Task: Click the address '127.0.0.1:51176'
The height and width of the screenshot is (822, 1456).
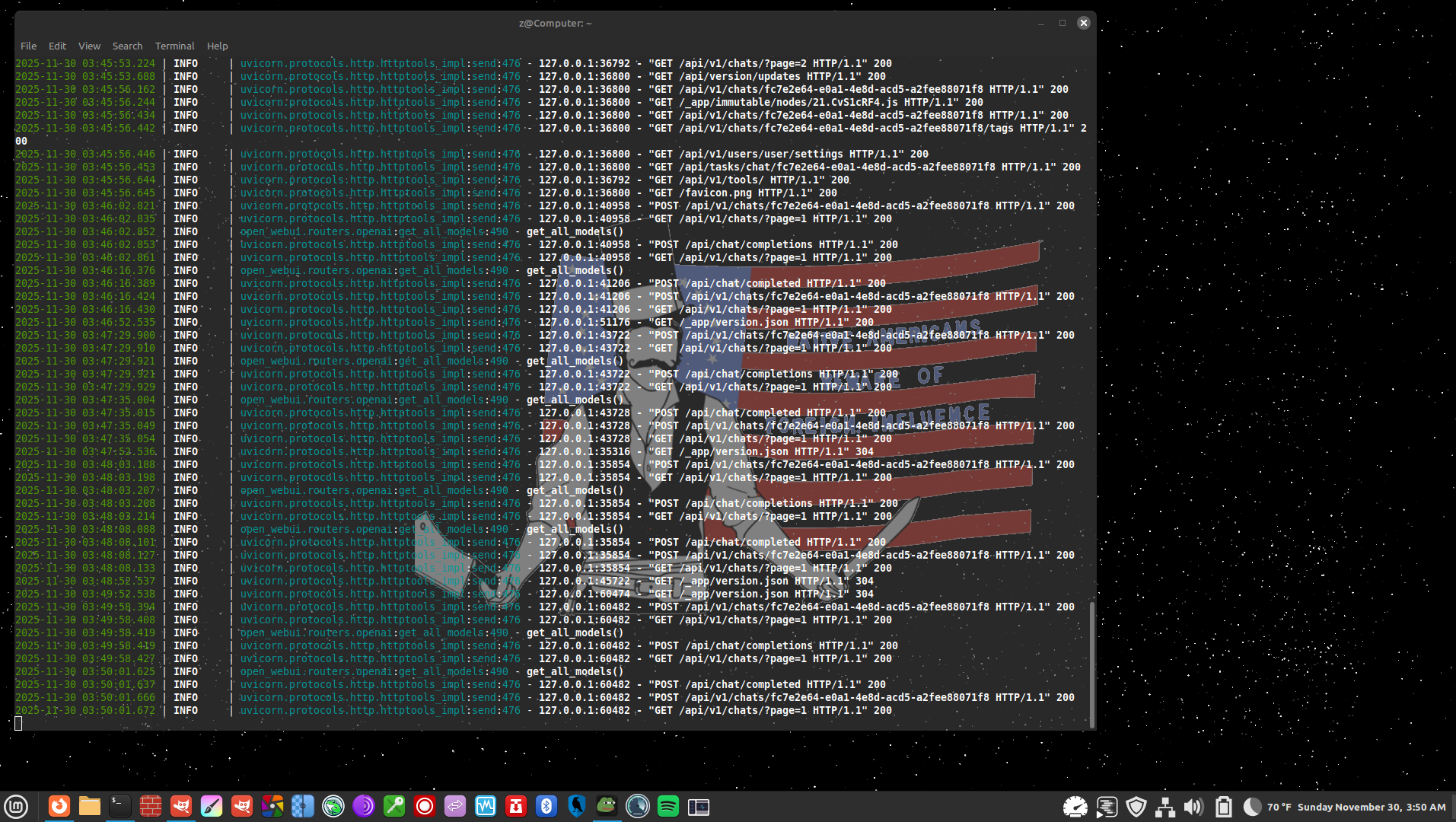Action: [585, 322]
